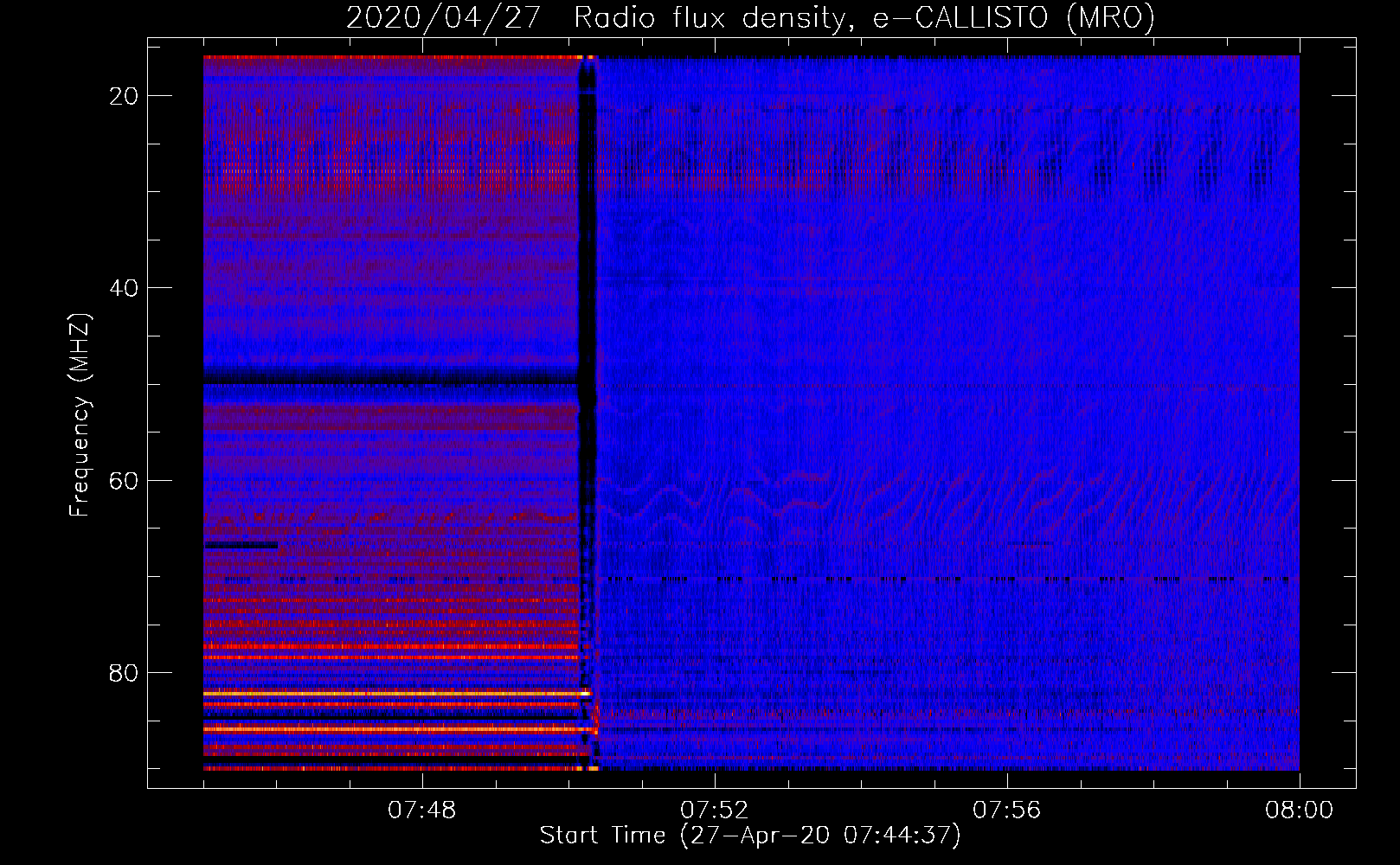Click the 'Frequency (MHZ)' axis label
The width and height of the screenshot is (1400, 865).
tap(80, 415)
